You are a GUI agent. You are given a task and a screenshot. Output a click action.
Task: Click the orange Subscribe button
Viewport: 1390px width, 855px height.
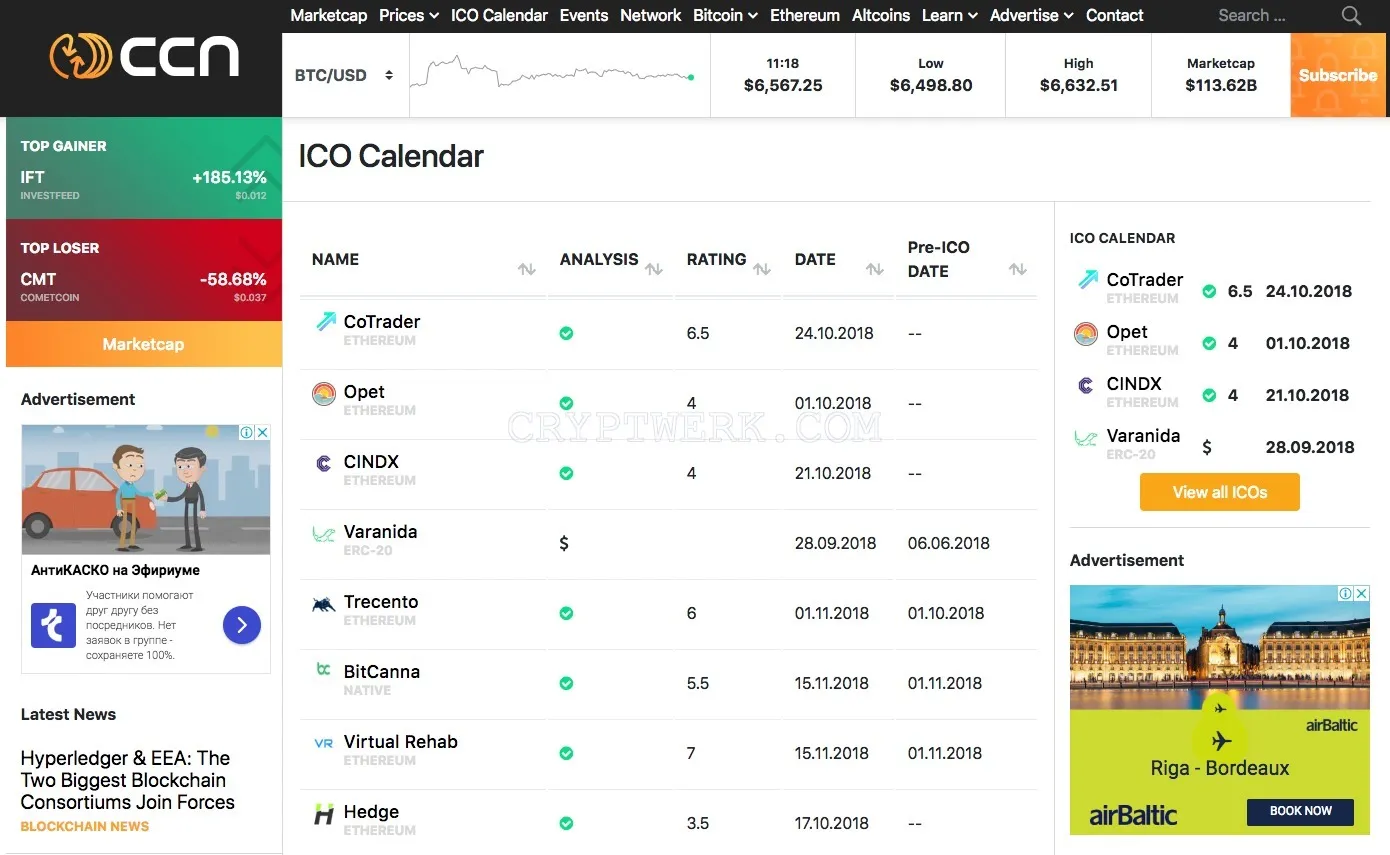1338,75
